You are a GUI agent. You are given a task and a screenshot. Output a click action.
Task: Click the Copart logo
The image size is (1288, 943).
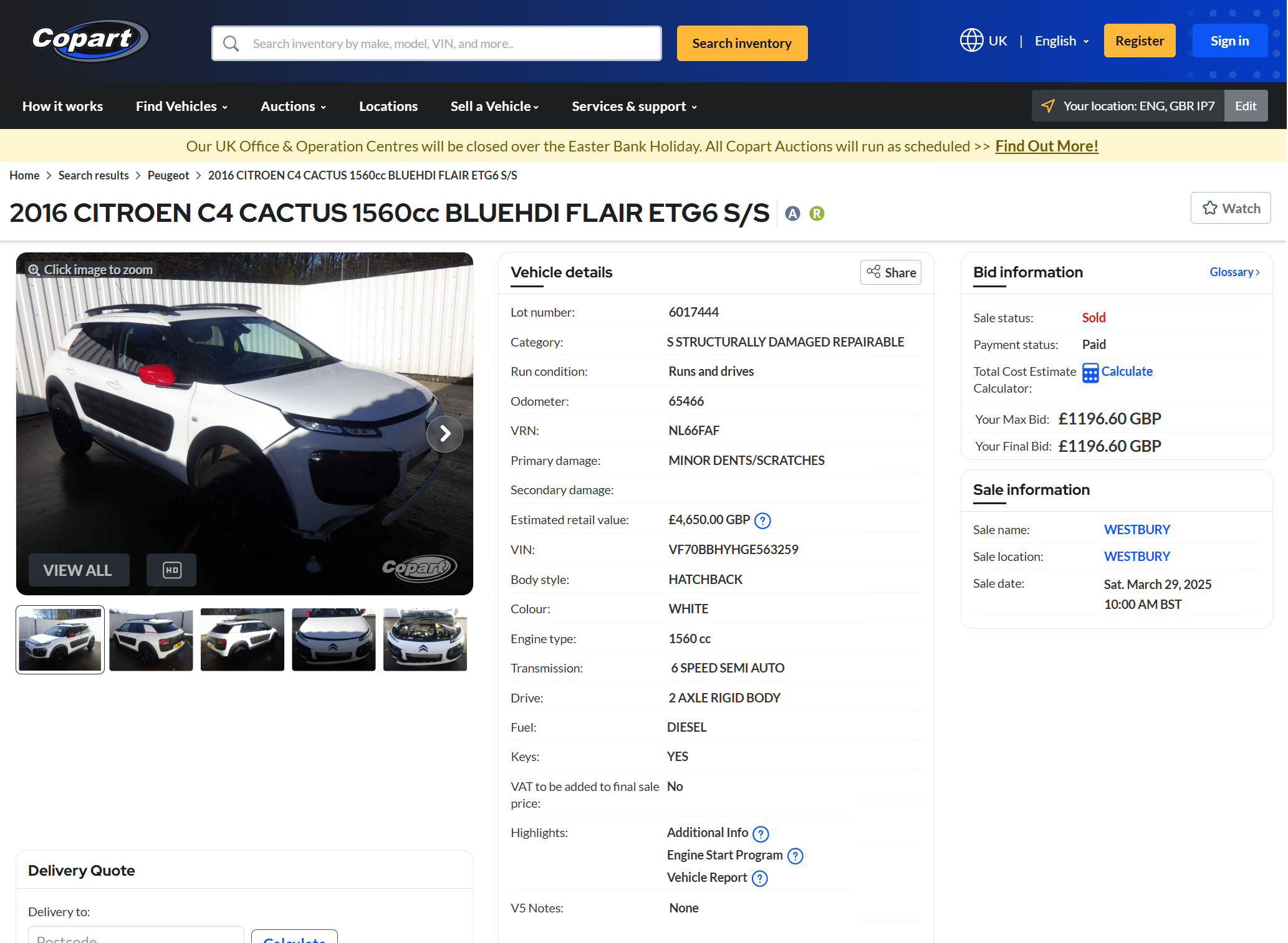tap(90, 41)
